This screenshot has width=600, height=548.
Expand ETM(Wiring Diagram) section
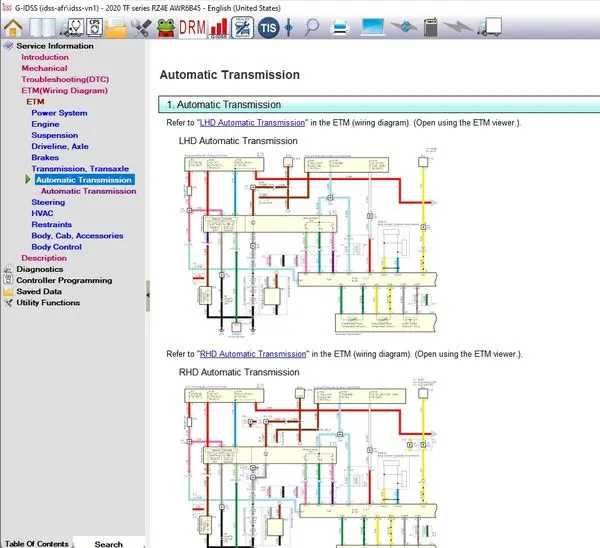(x=64, y=91)
